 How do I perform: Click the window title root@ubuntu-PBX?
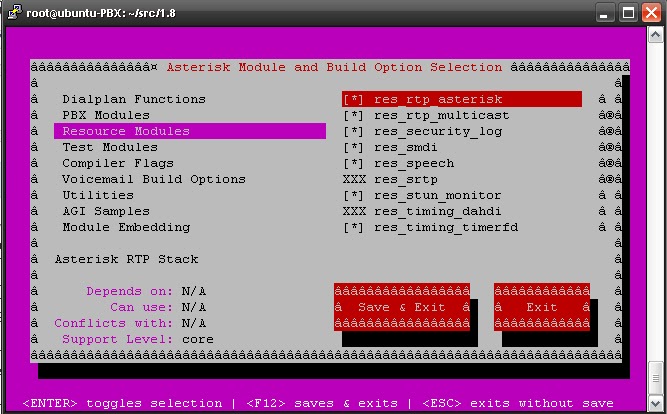coord(101,13)
